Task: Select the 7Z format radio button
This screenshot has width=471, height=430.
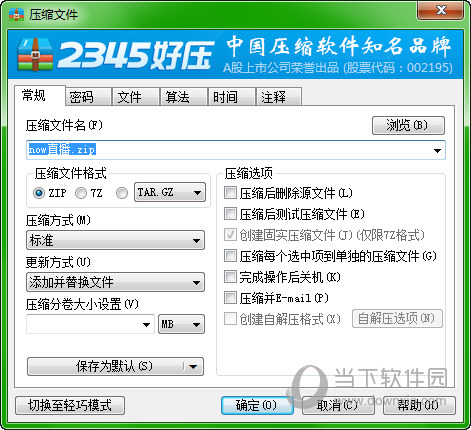Action: coord(81,193)
